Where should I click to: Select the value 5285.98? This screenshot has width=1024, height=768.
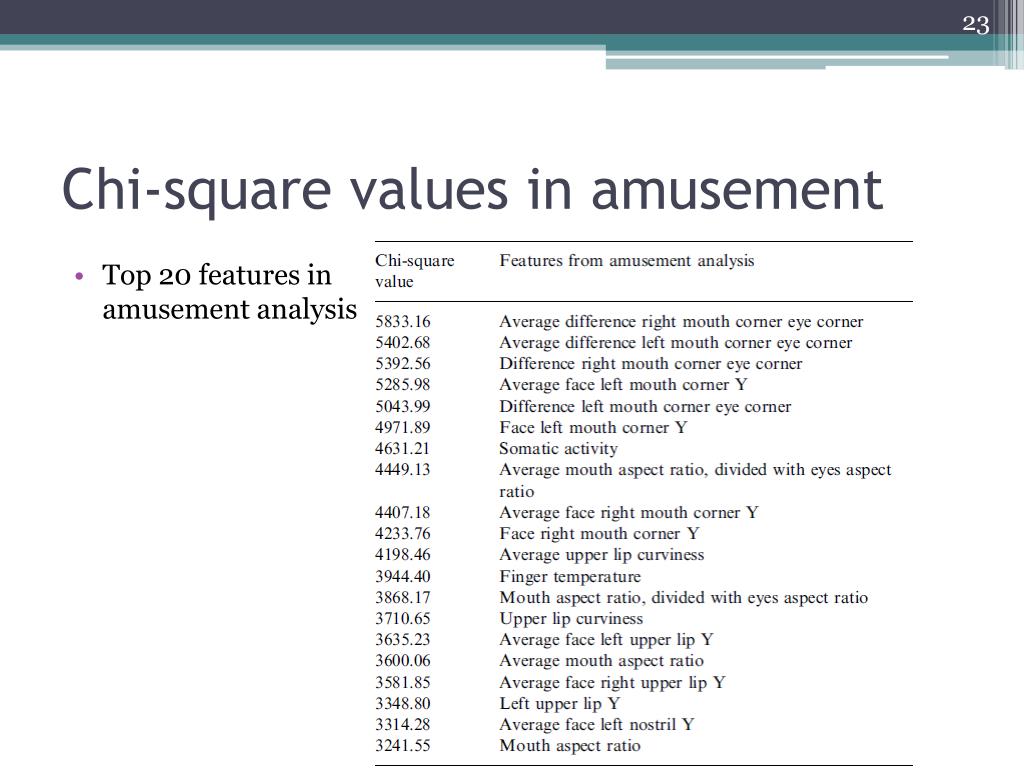pyautogui.click(x=403, y=384)
